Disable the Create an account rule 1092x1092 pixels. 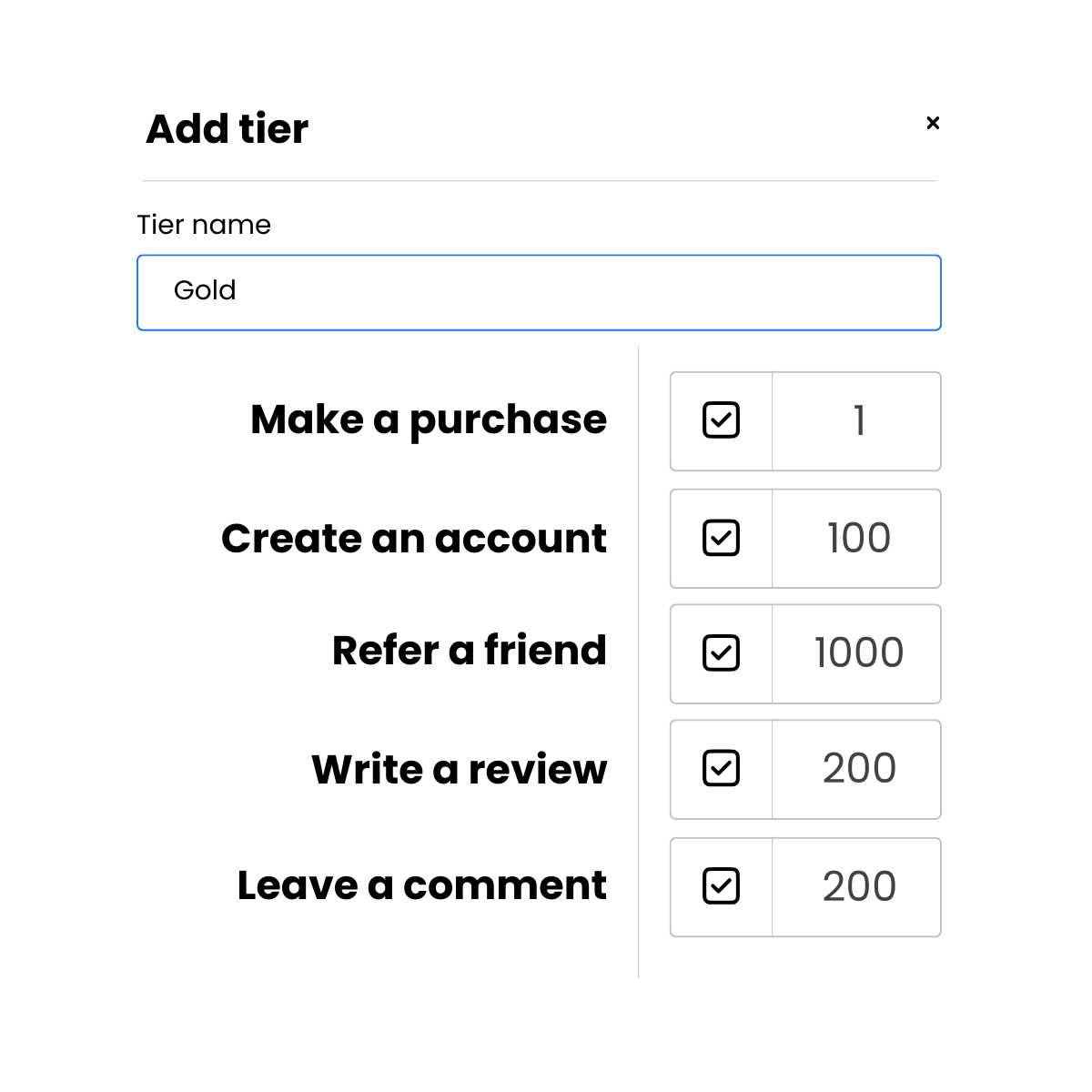[720, 538]
